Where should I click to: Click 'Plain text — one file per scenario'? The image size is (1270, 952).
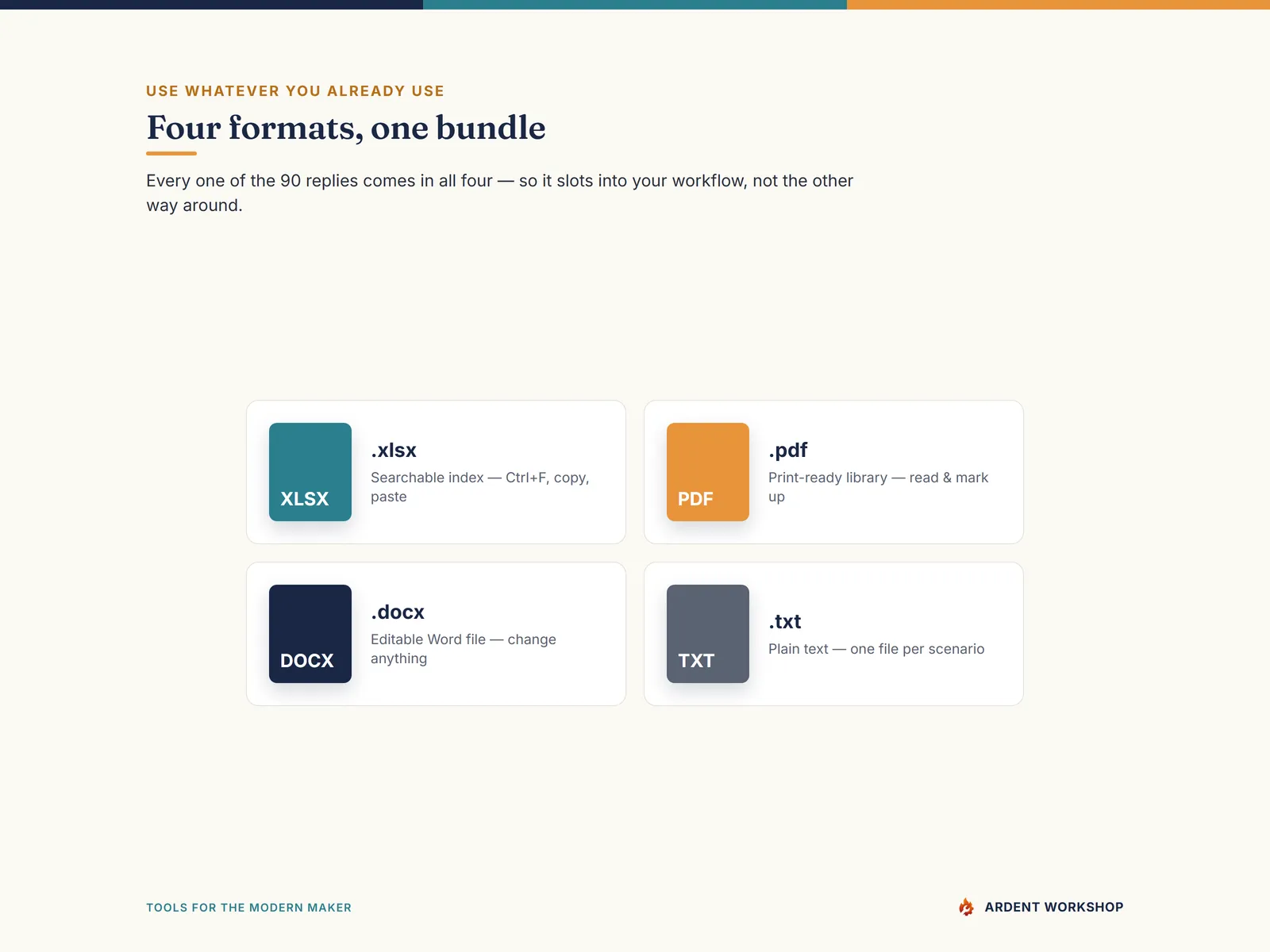tap(876, 649)
